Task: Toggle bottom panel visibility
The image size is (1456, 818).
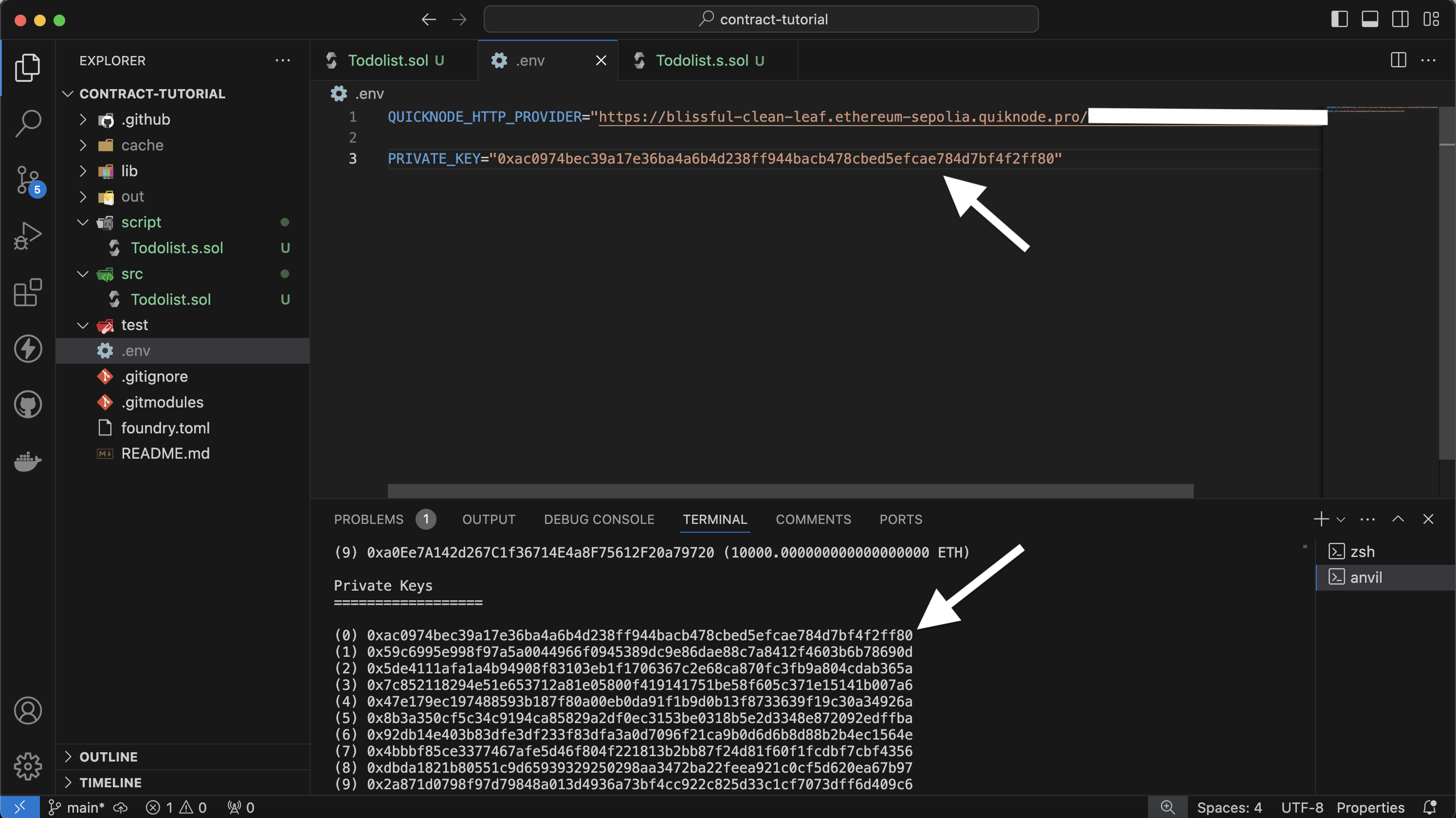Action: coord(1369,19)
